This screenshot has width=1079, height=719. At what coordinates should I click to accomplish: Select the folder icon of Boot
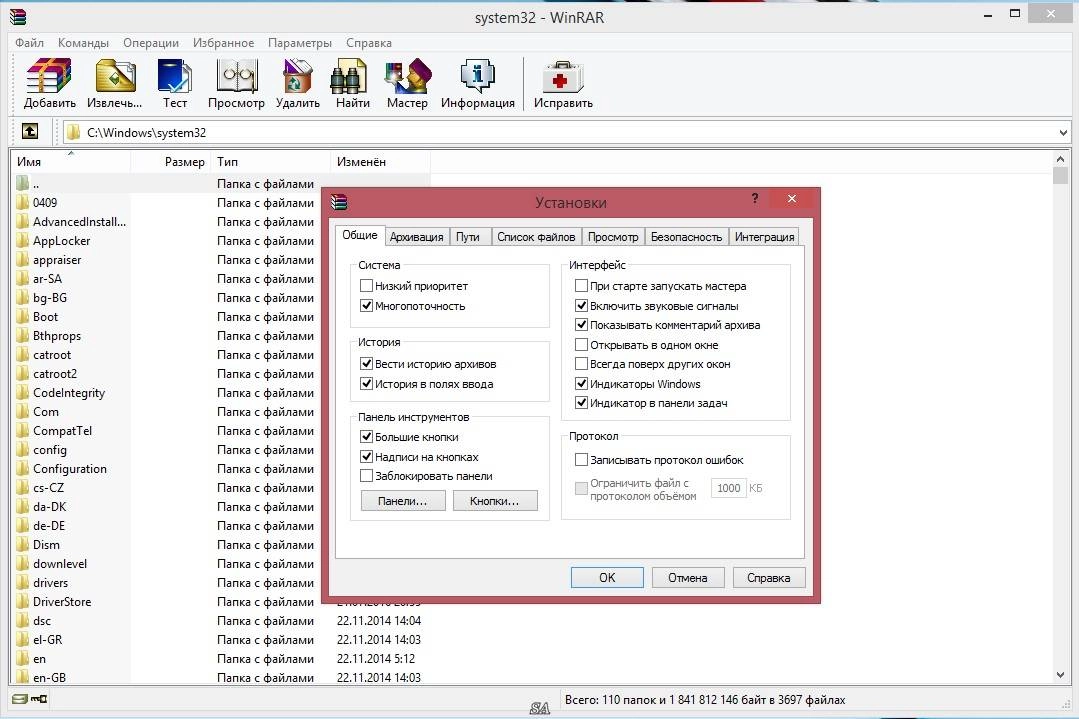[23, 317]
